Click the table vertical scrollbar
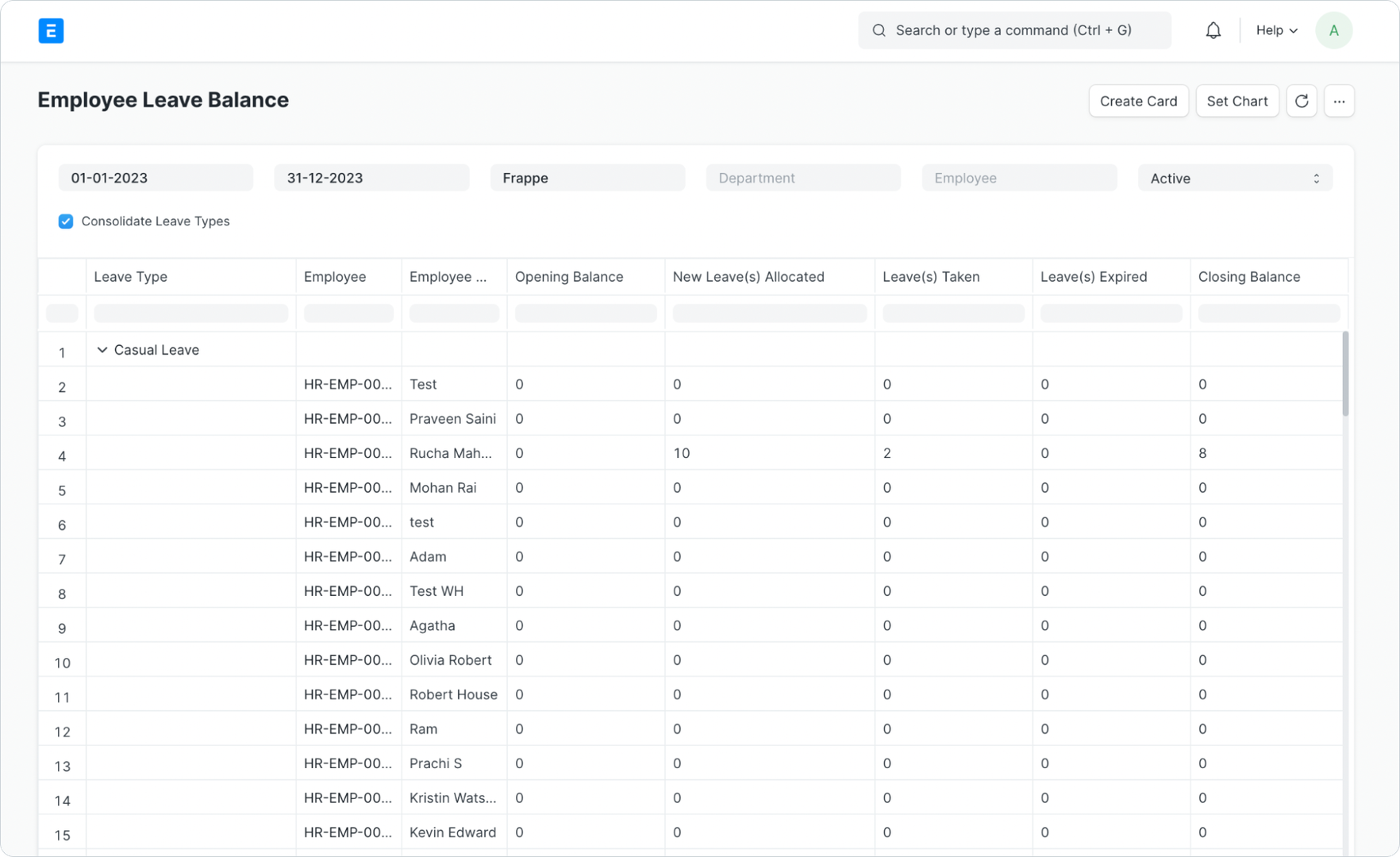The image size is (1400, 857). click(x=1345, y=374)
